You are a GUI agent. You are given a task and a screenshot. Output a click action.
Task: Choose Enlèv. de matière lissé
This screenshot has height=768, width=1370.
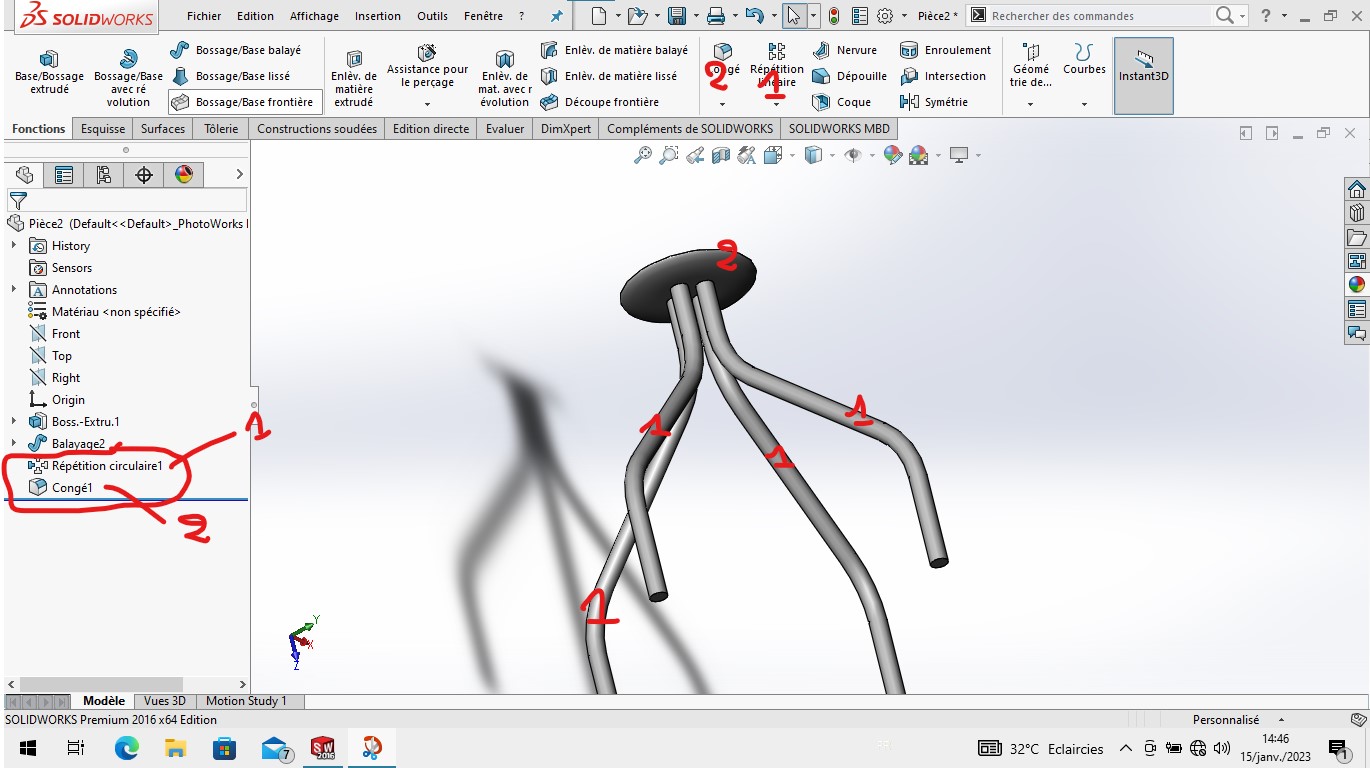click(x=609, y=76)
